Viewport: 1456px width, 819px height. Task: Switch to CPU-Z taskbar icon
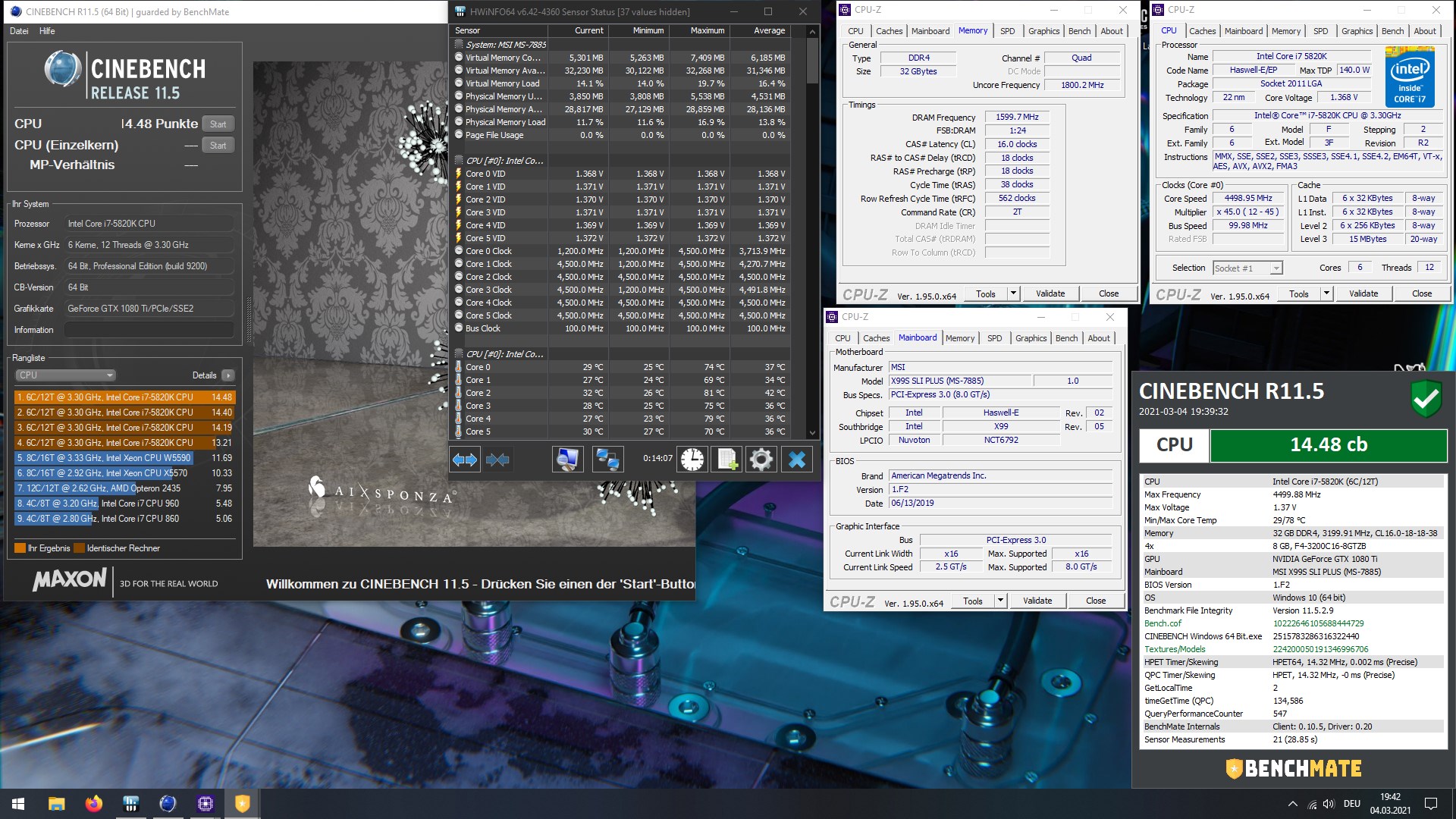(205, 803)
